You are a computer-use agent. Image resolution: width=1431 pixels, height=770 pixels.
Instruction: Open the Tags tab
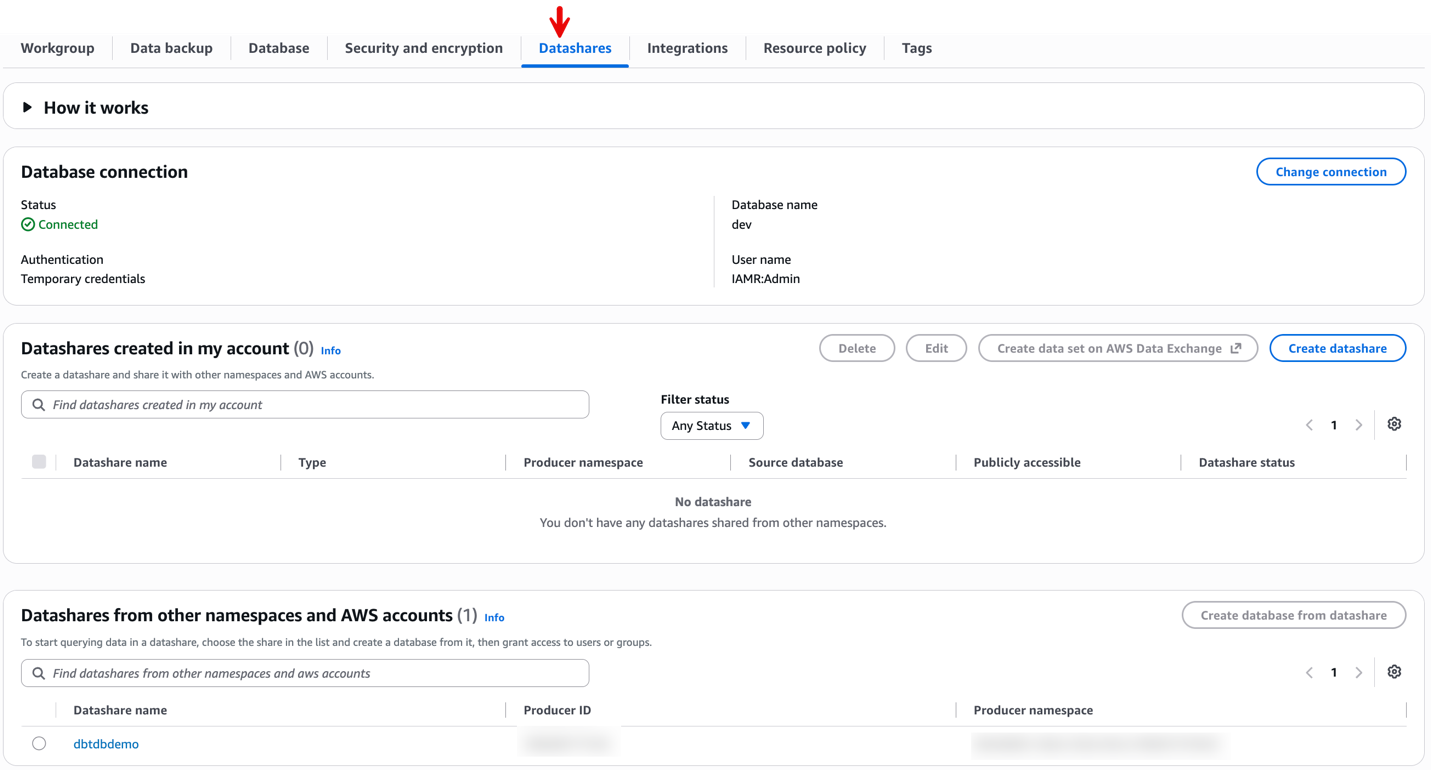(x=917, y=48)
